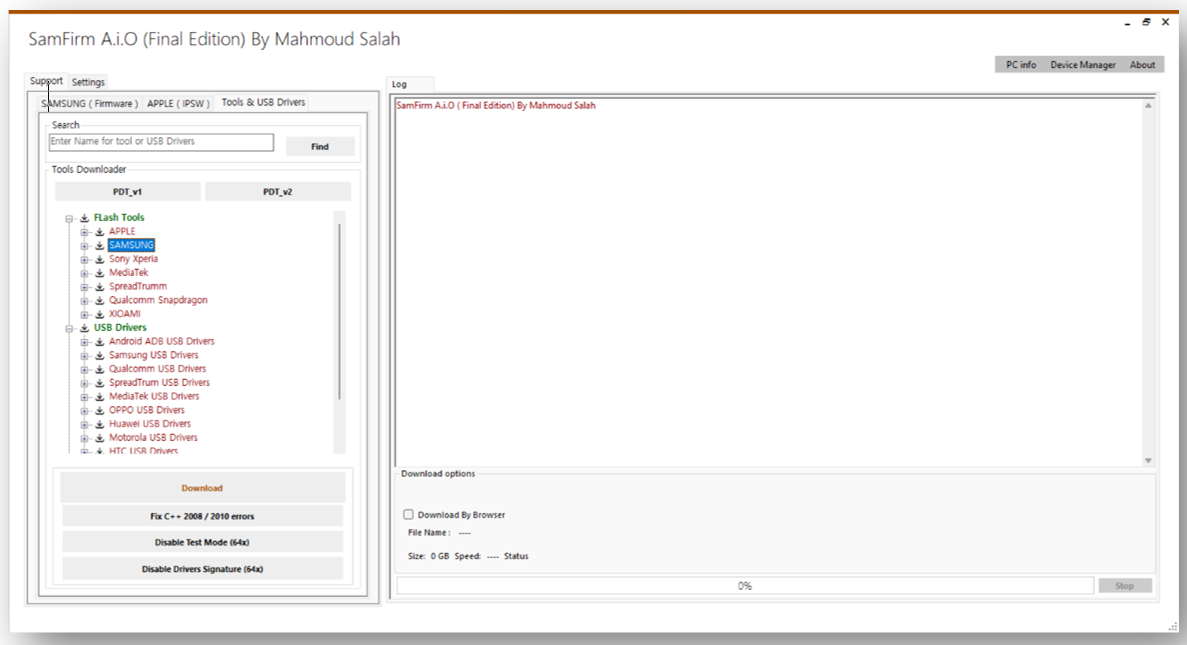
Task: Open the About dialog
Action: 1142,65
